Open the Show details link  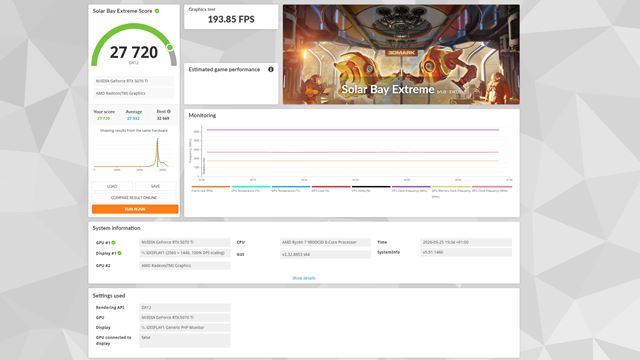click(x=304, y=278)
